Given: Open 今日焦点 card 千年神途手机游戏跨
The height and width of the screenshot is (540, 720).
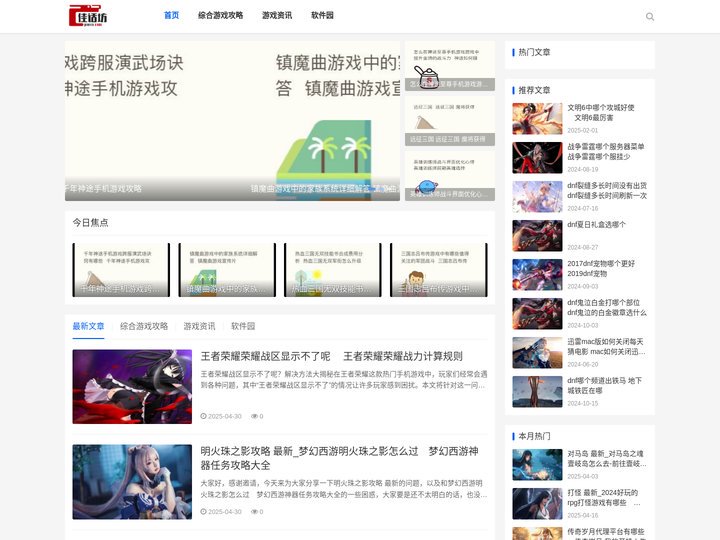Looking at the screenshot, I should tap(121, 270).
